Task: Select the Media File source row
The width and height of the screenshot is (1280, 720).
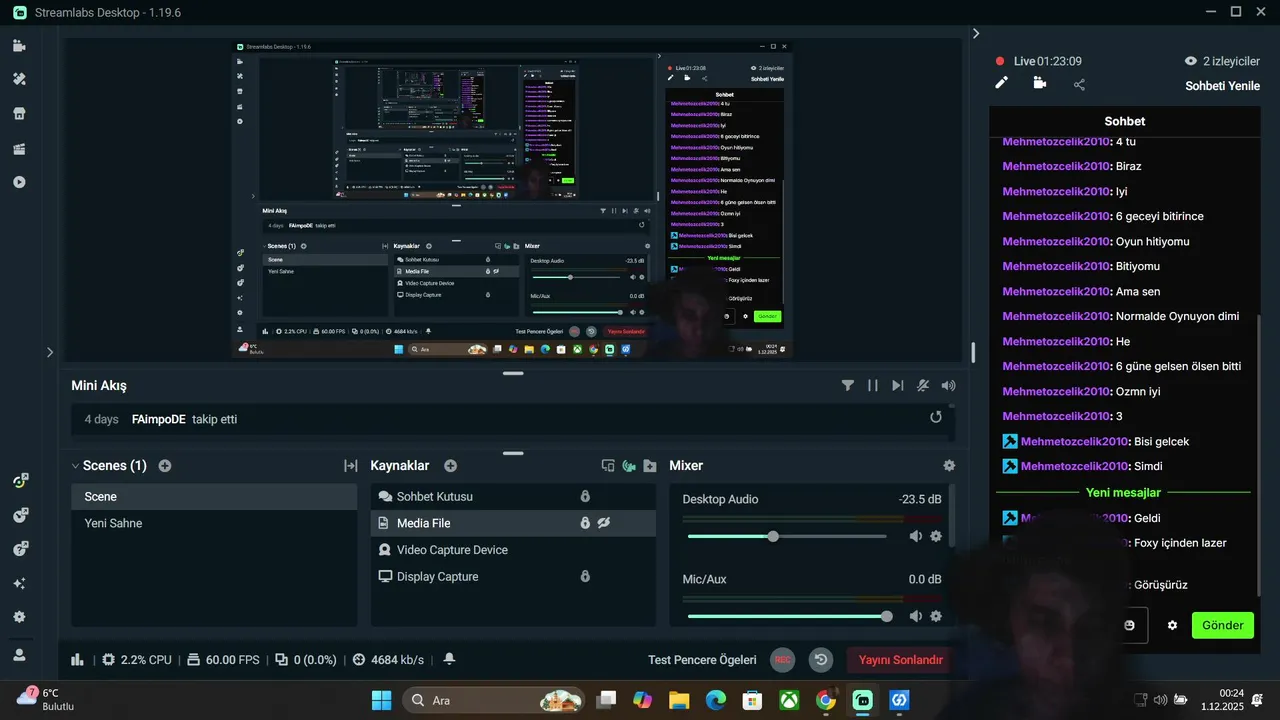Action: click(x=513, y=523)
